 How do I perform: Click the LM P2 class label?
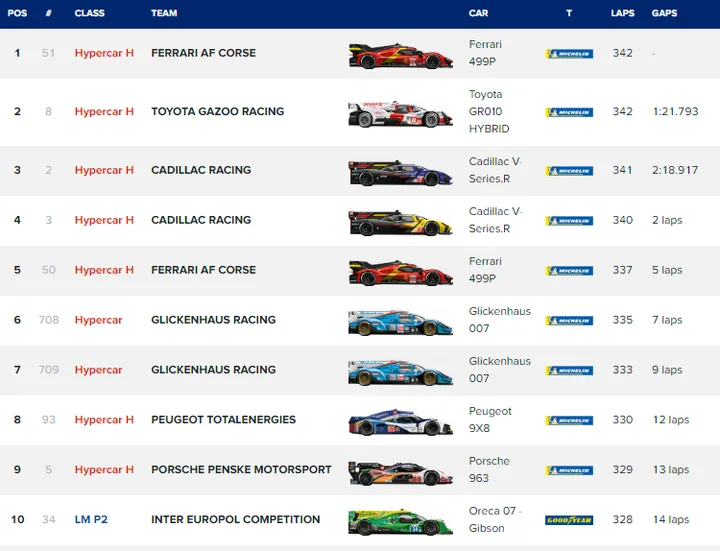coord(91,519)
